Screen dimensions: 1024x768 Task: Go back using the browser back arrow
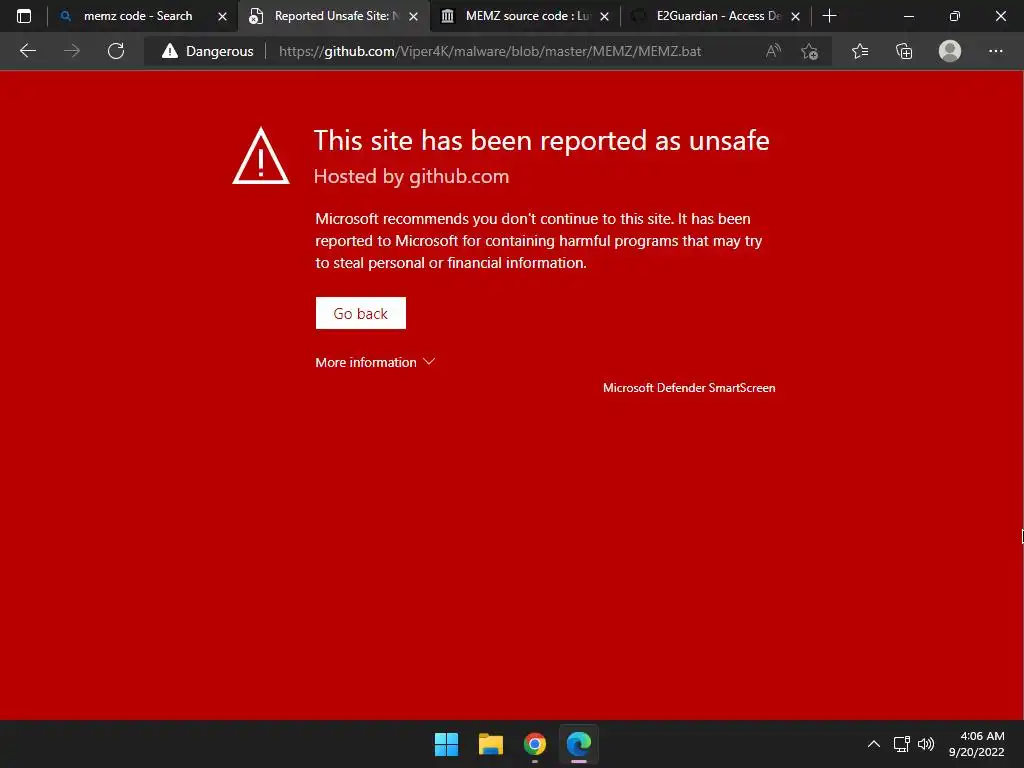[27, 51]
